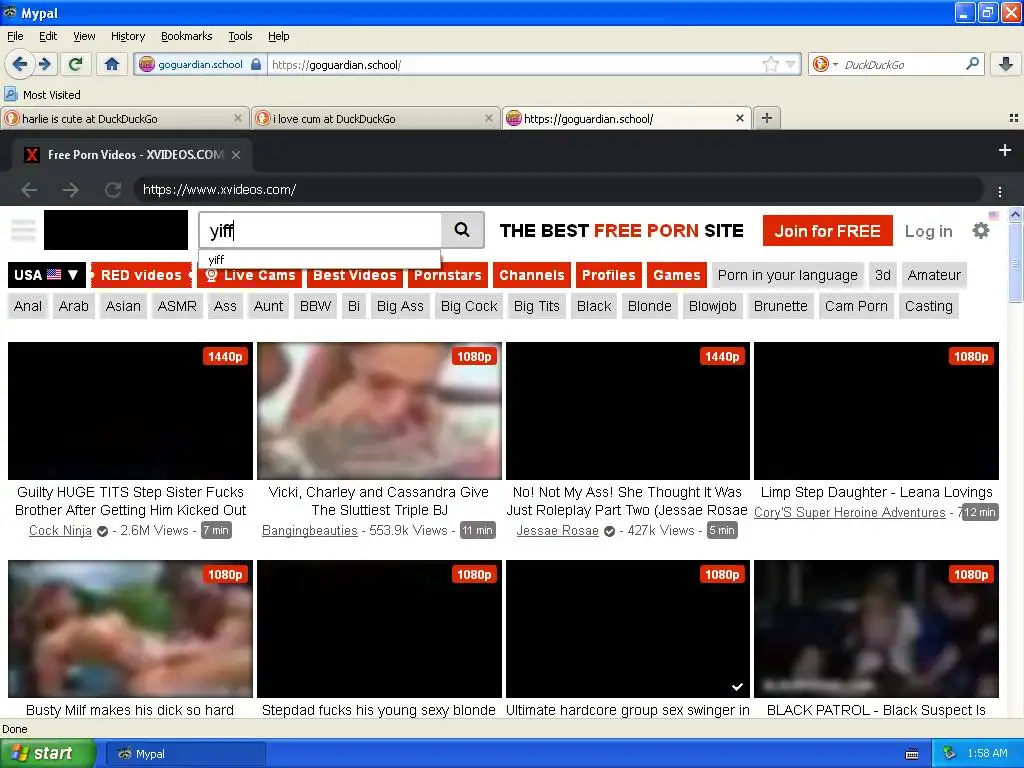1024x768 pixels.
Task: Click the 'Porn in your language' tag
Action: [788, 275]
